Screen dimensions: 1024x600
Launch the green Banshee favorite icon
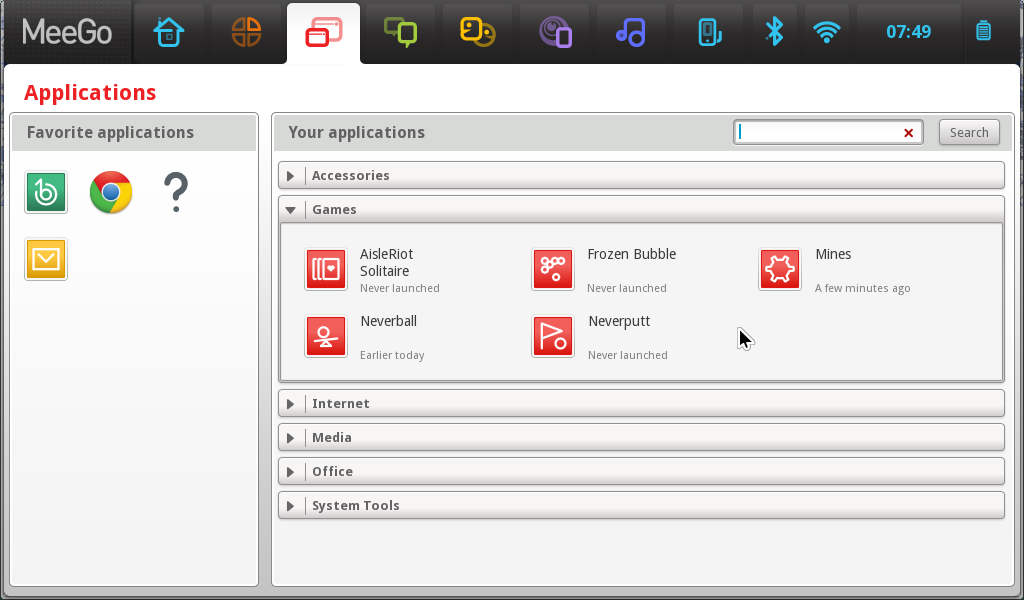[46, 192]
